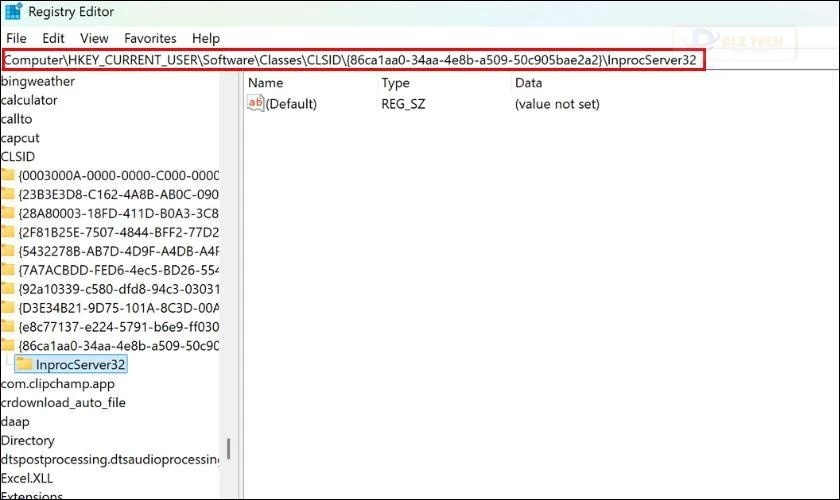
Task: Select the {2F81B25E-7507-4844 key text
Action: point(118,233)
